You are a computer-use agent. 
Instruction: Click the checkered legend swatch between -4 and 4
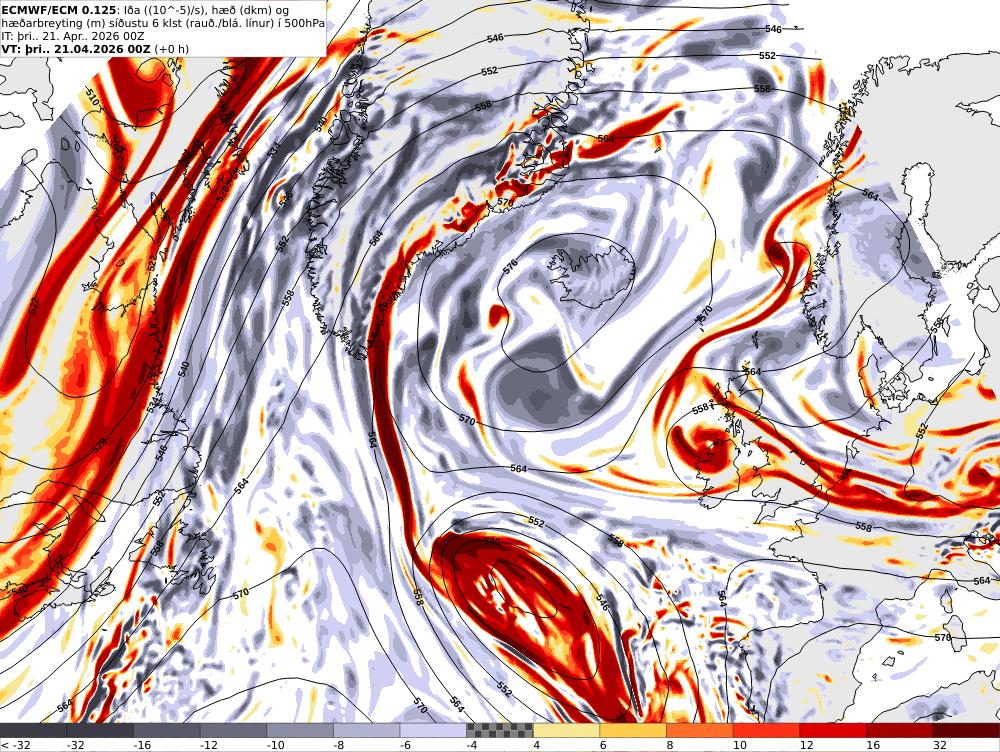pos(499,730)
